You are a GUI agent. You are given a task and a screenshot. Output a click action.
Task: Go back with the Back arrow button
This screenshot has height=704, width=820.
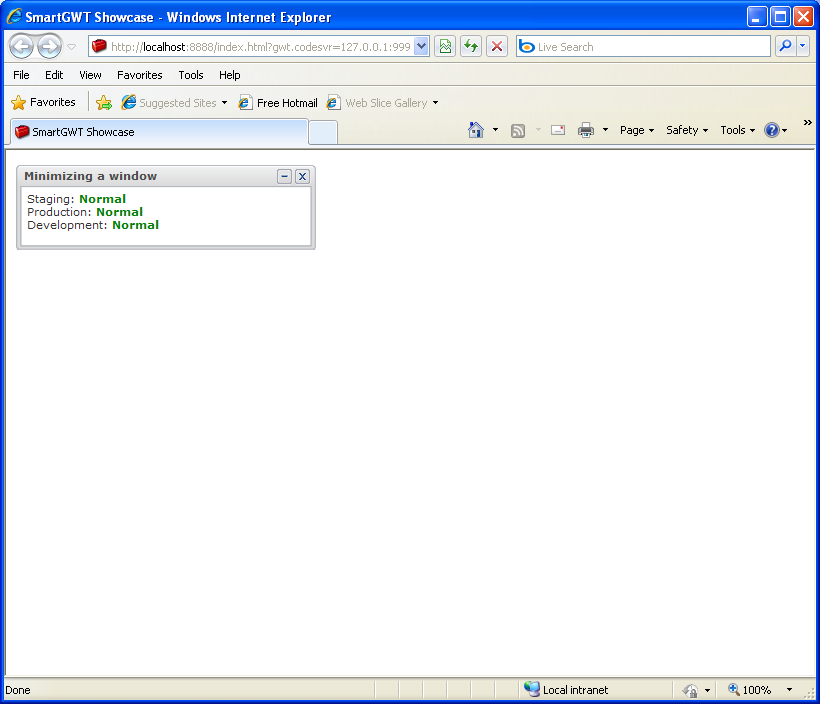(x=22, y=47)
